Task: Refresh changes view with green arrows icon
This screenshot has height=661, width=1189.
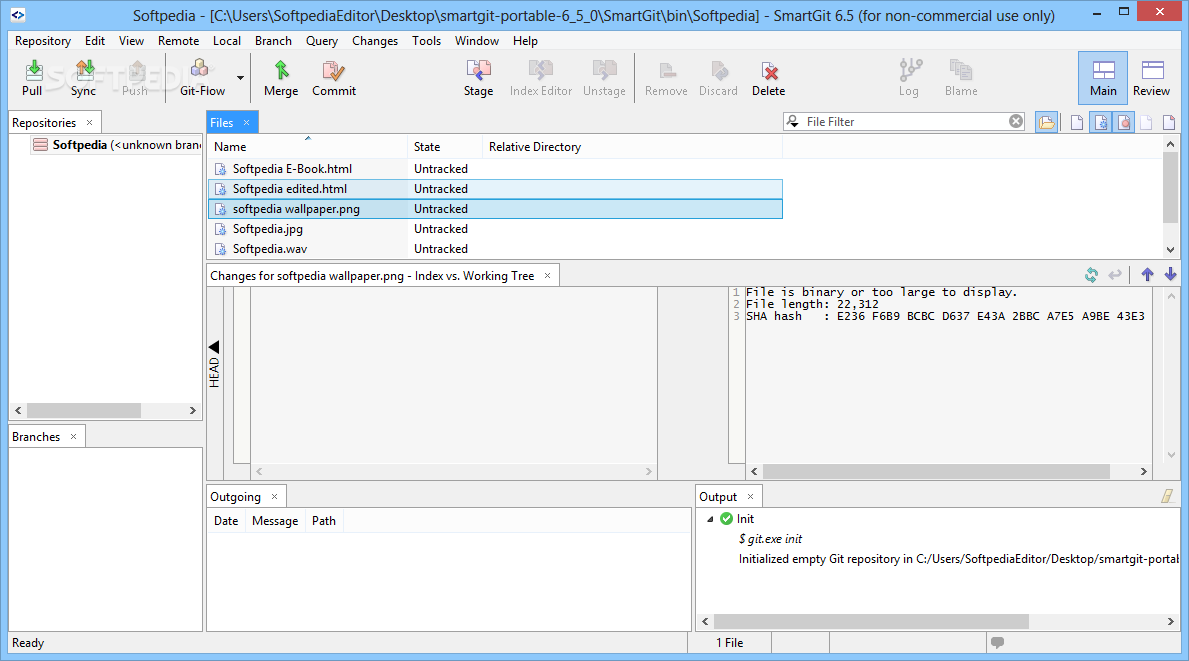Action: click(x=1091, y=275)
